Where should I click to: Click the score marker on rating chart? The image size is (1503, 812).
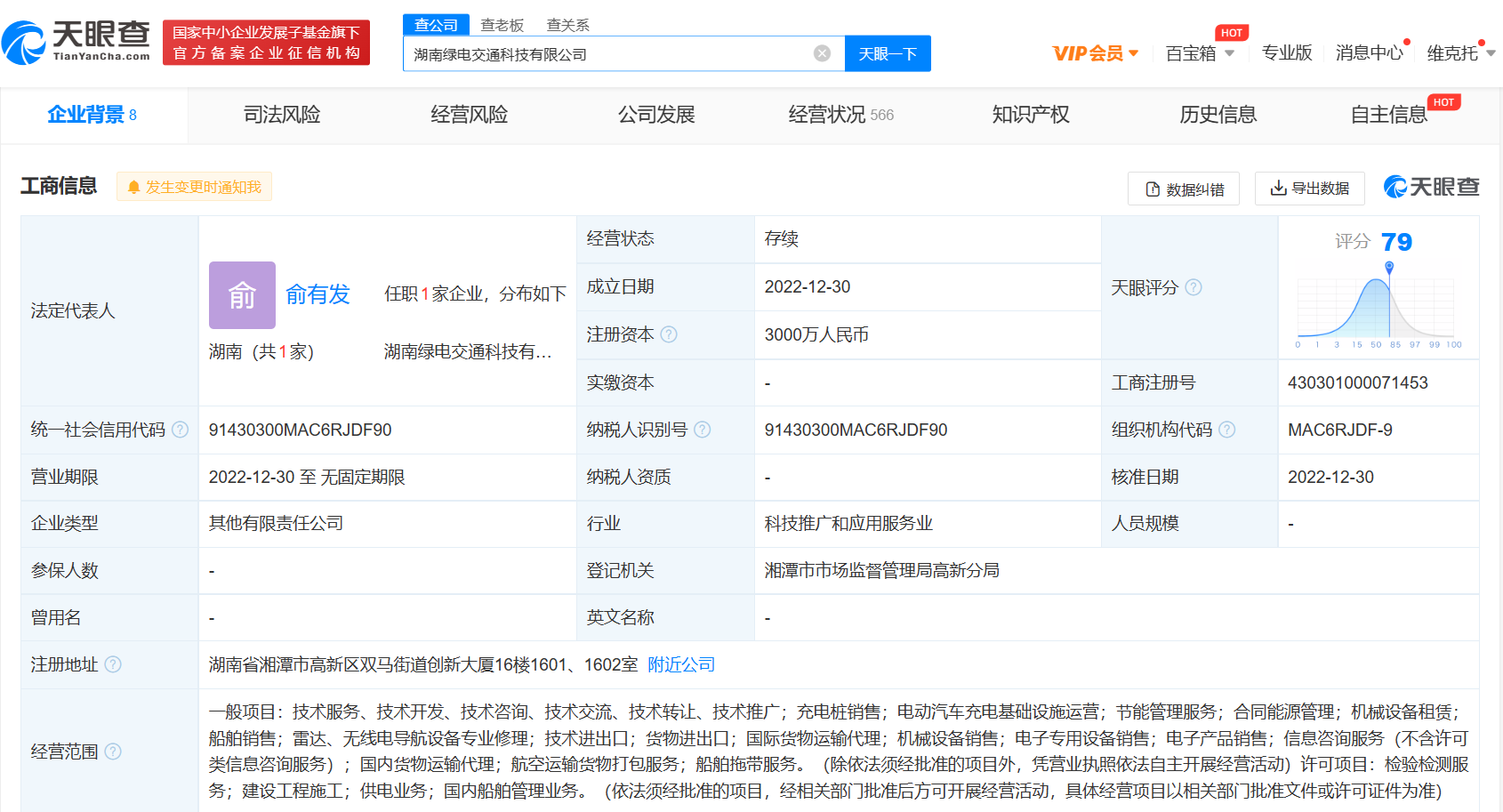(x=1389, y=268)
